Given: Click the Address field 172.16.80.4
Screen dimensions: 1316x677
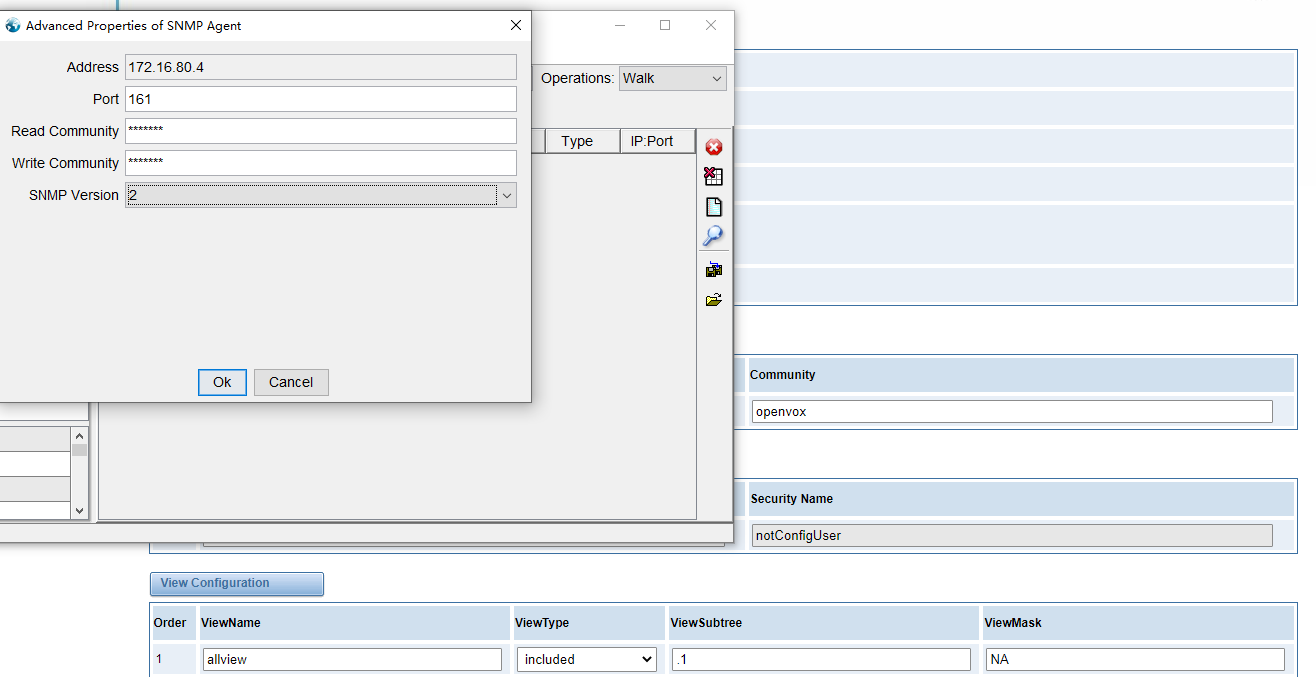Looking at the screenshot, I should click(321, 67).
